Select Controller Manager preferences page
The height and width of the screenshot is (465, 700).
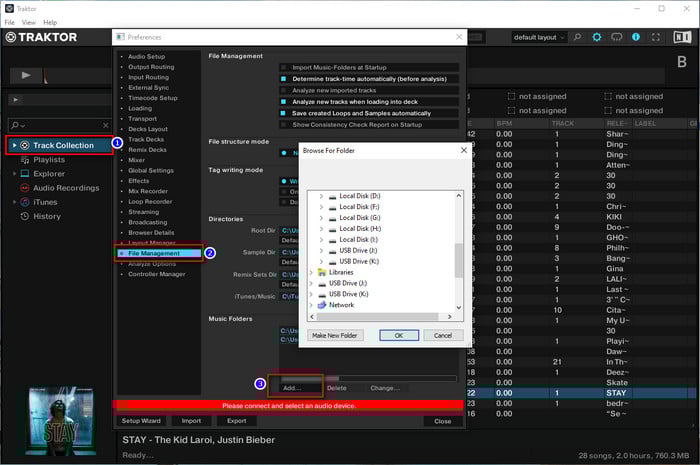click(156, 274)
